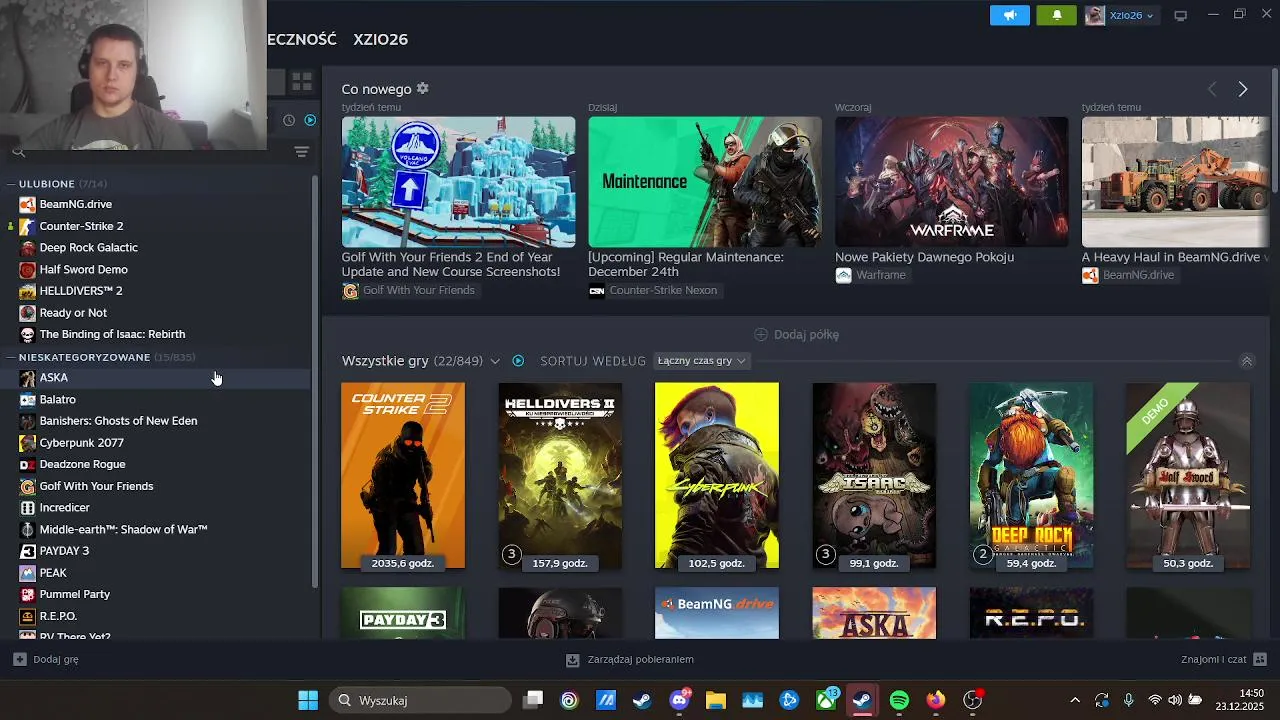
Task: Open OBS Studio from the taskbar
Action: click(972, 700)
